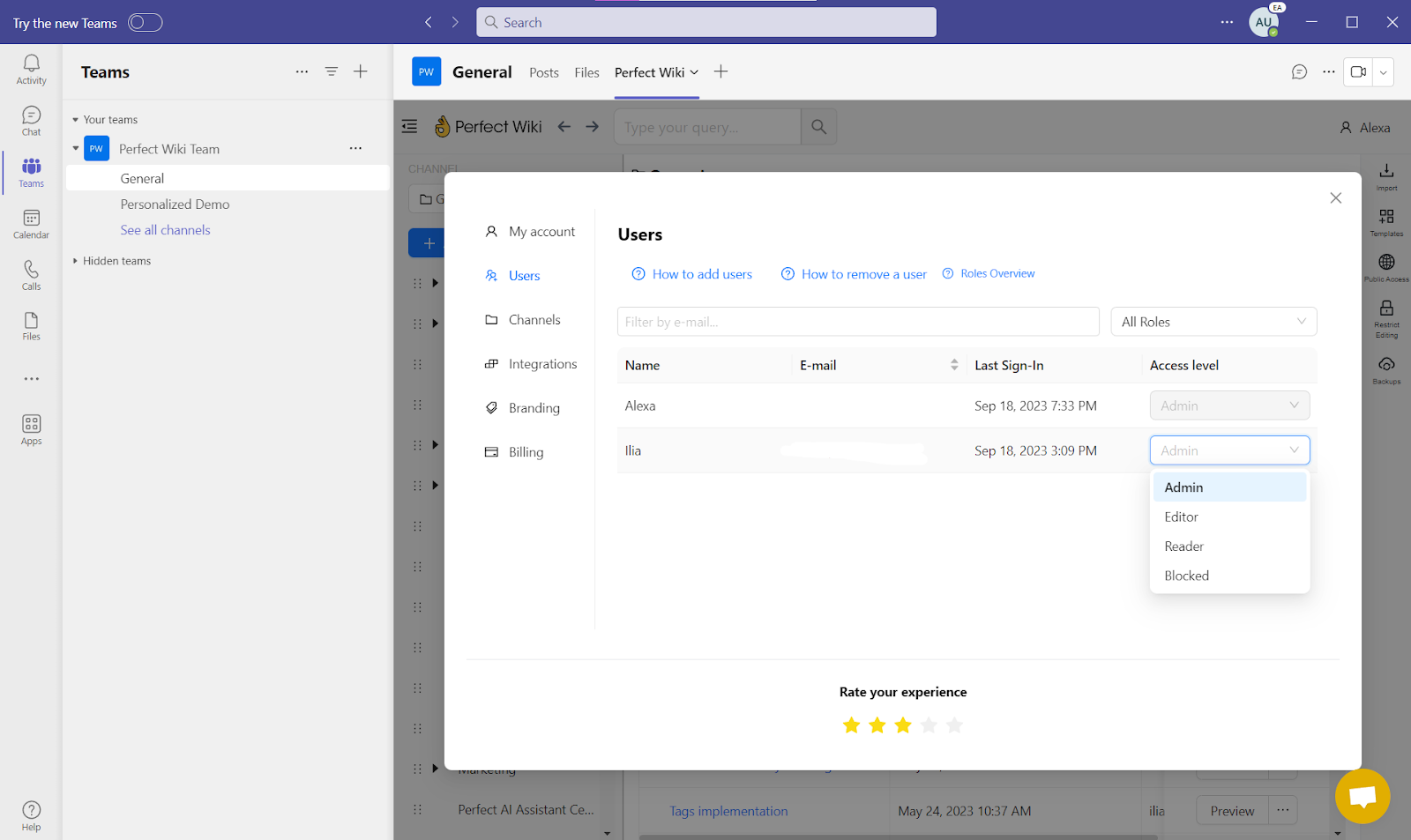Go back with the history arrow
This screenshot has width=1411, height=840.
[x=429, y=22]
